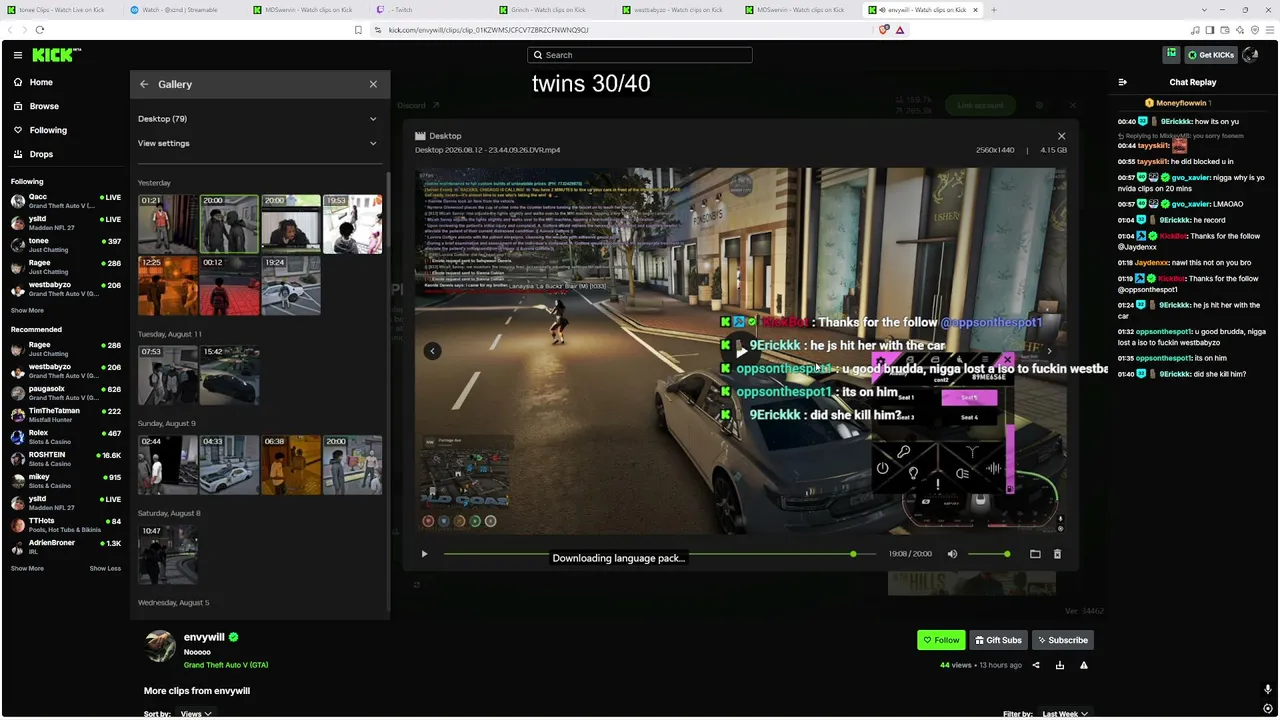Delete the recording with trash icon
This screenshot has height=720, width=1280.
tap(1057, 554)
